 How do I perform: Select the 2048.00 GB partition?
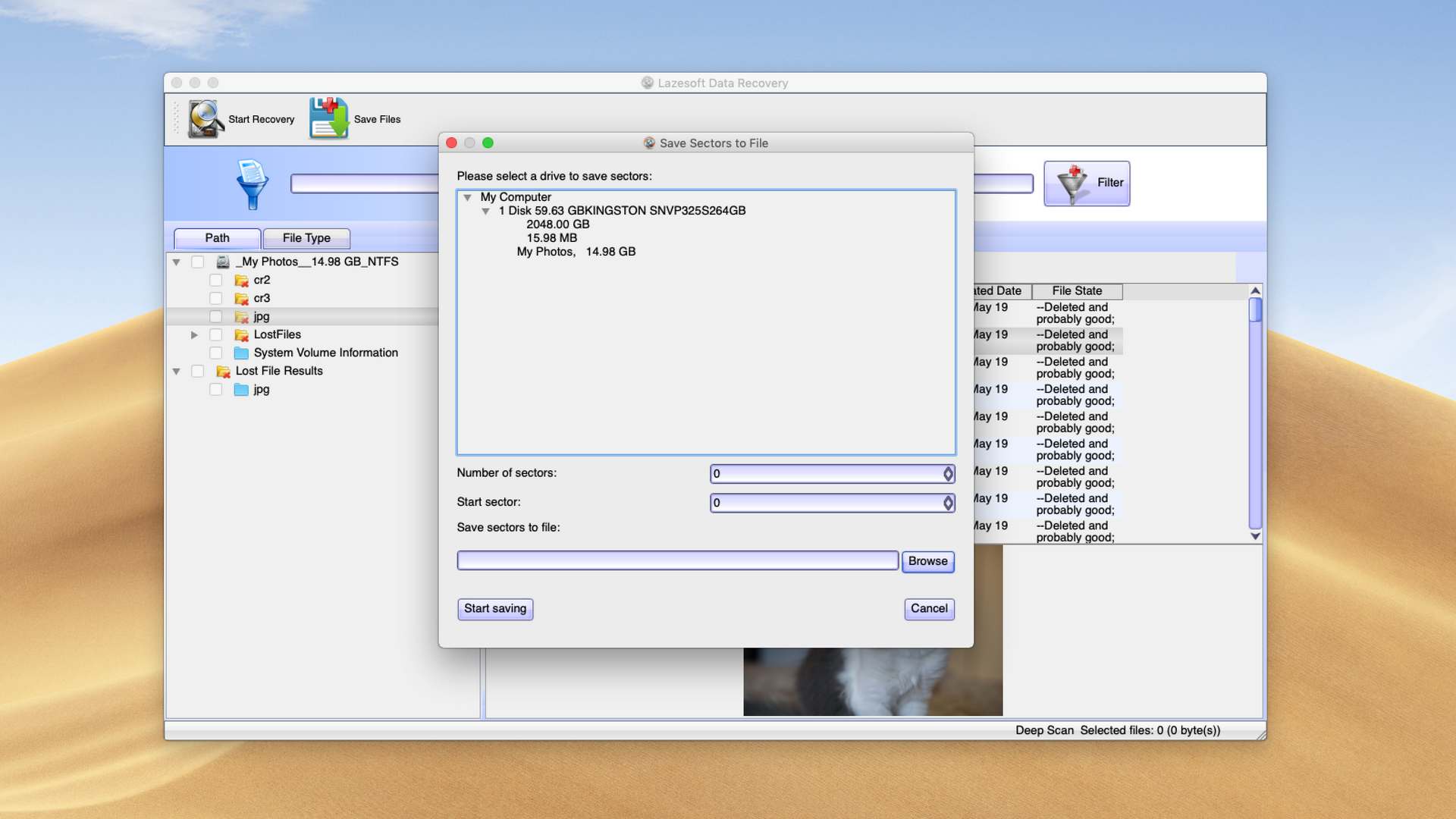557,224
